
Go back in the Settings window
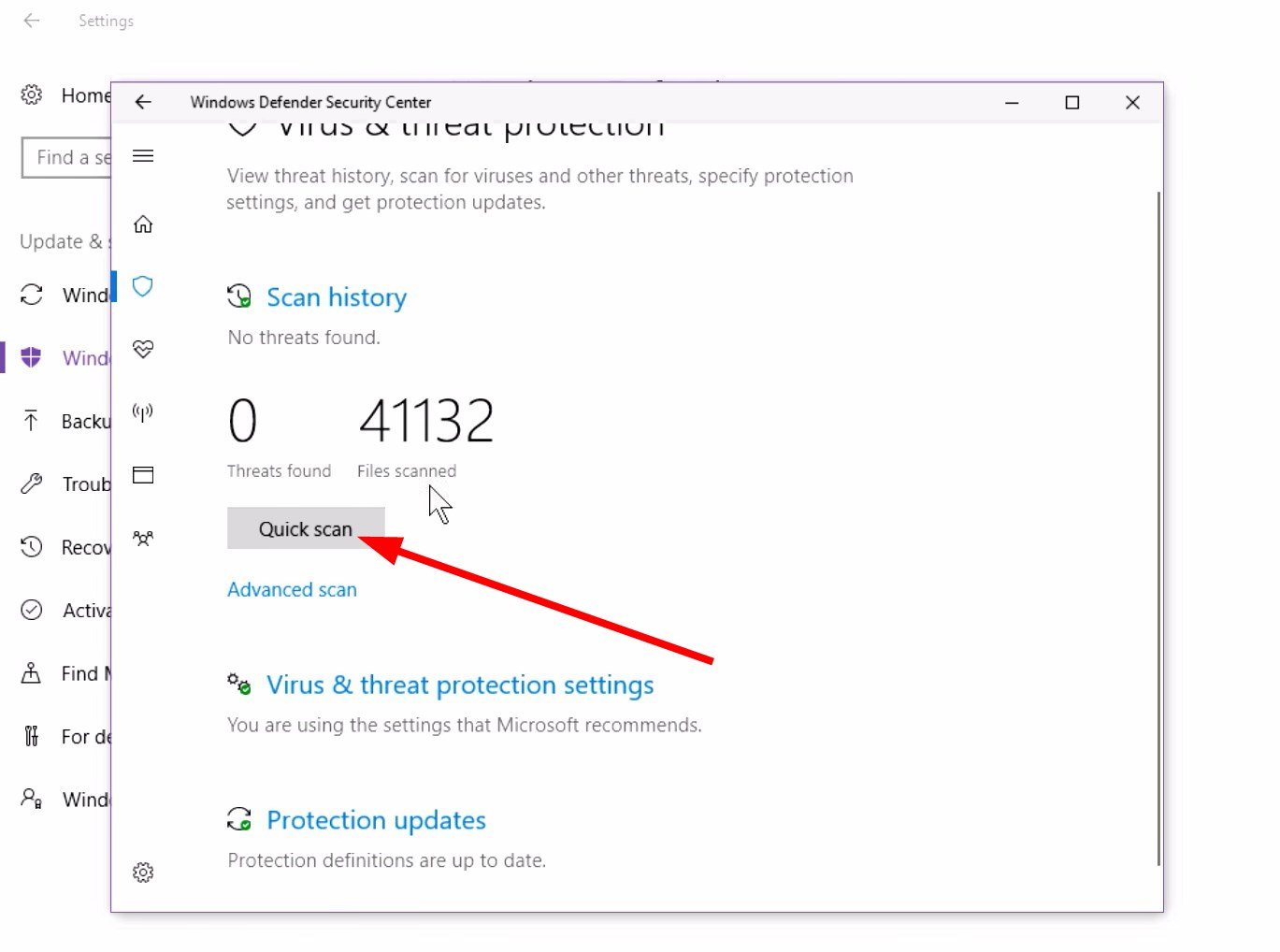pos(32,21)
